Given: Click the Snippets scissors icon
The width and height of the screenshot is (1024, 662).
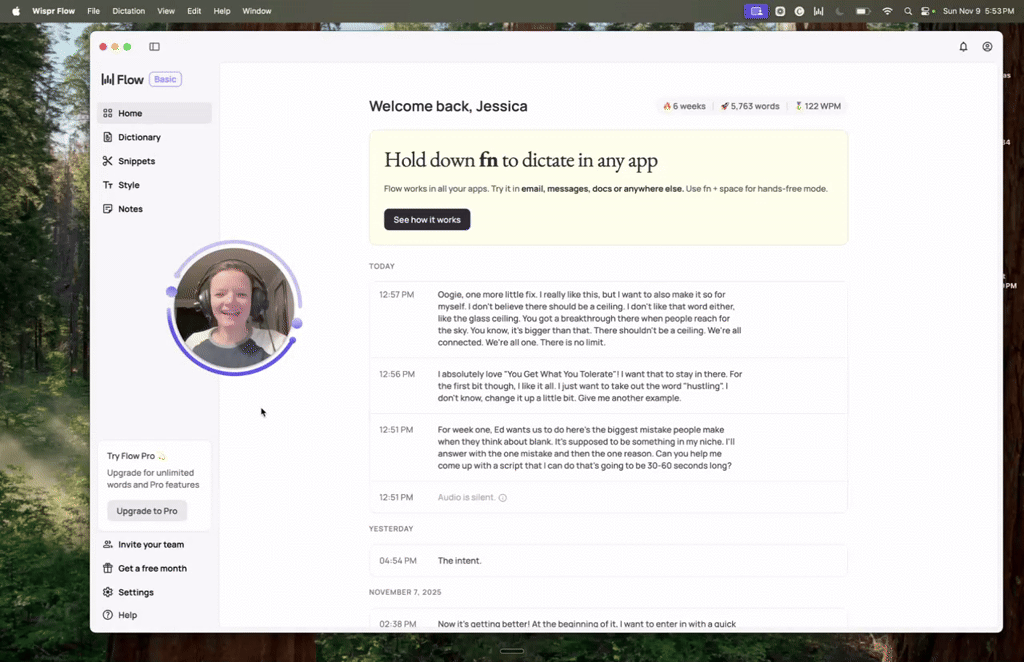Looking at the screenshot, I should point(108,161).
